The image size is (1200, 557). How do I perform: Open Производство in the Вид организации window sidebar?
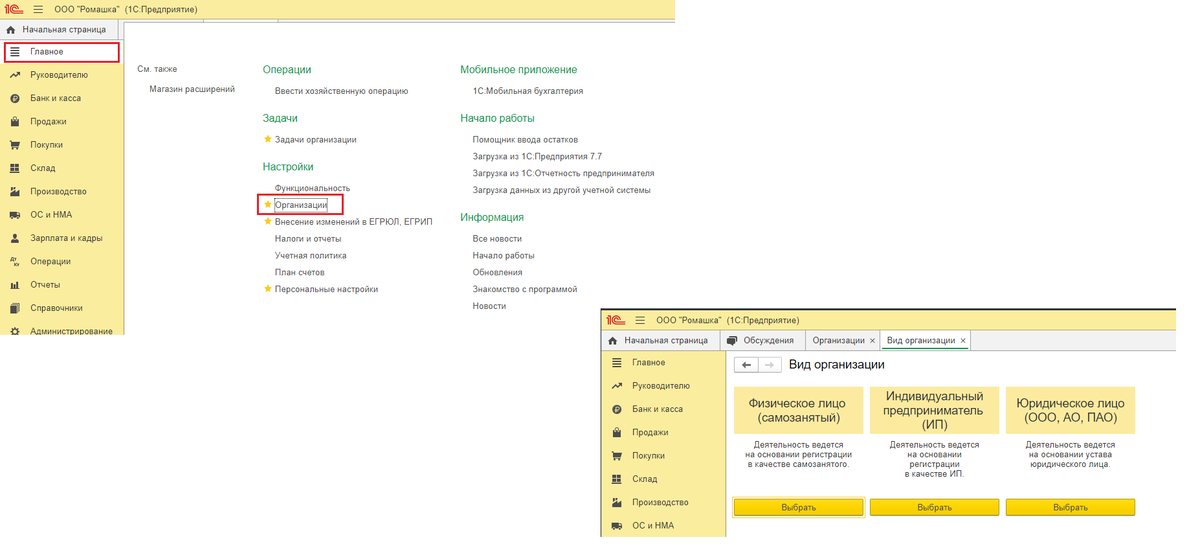662,502
